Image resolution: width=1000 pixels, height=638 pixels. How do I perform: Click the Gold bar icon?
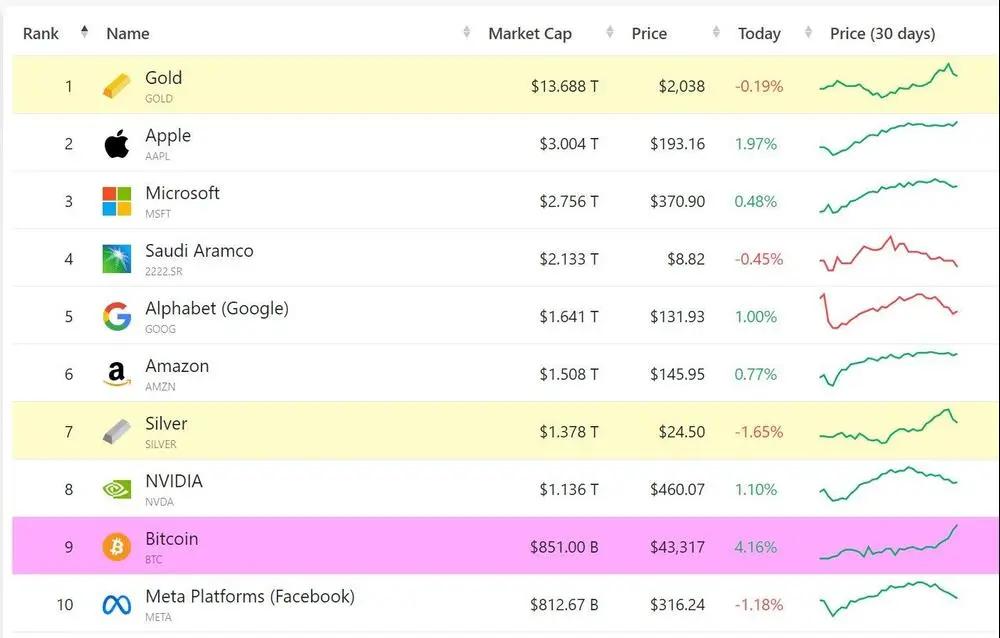tap(117, 86)
